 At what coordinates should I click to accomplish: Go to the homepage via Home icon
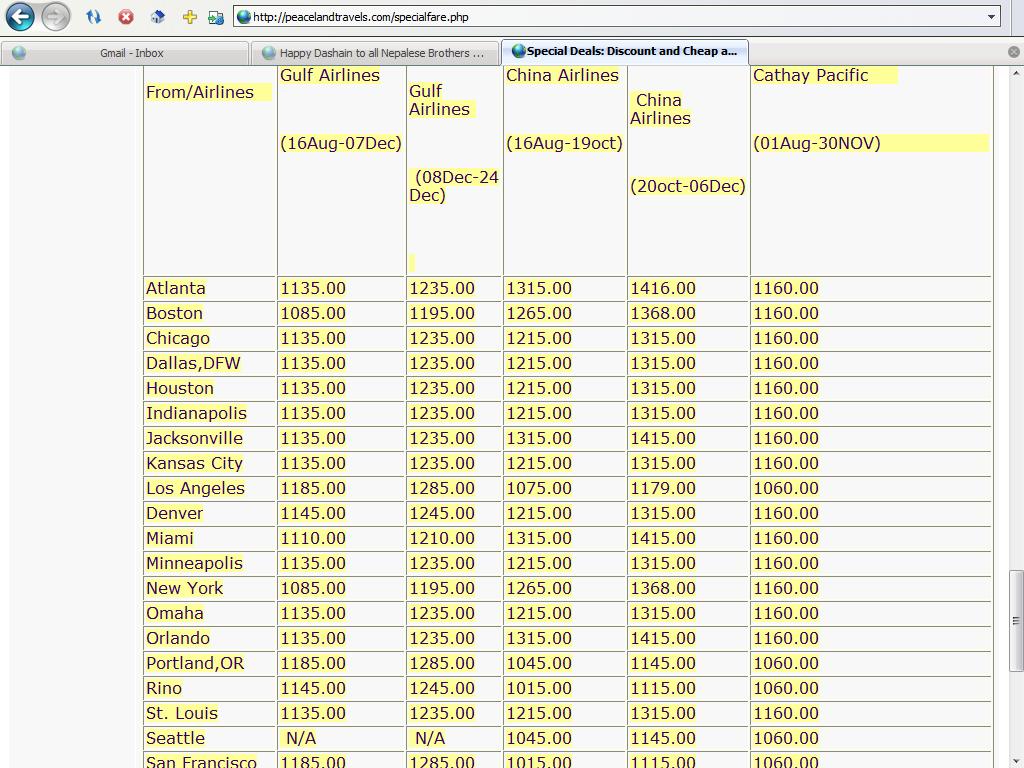coord(157,17)
